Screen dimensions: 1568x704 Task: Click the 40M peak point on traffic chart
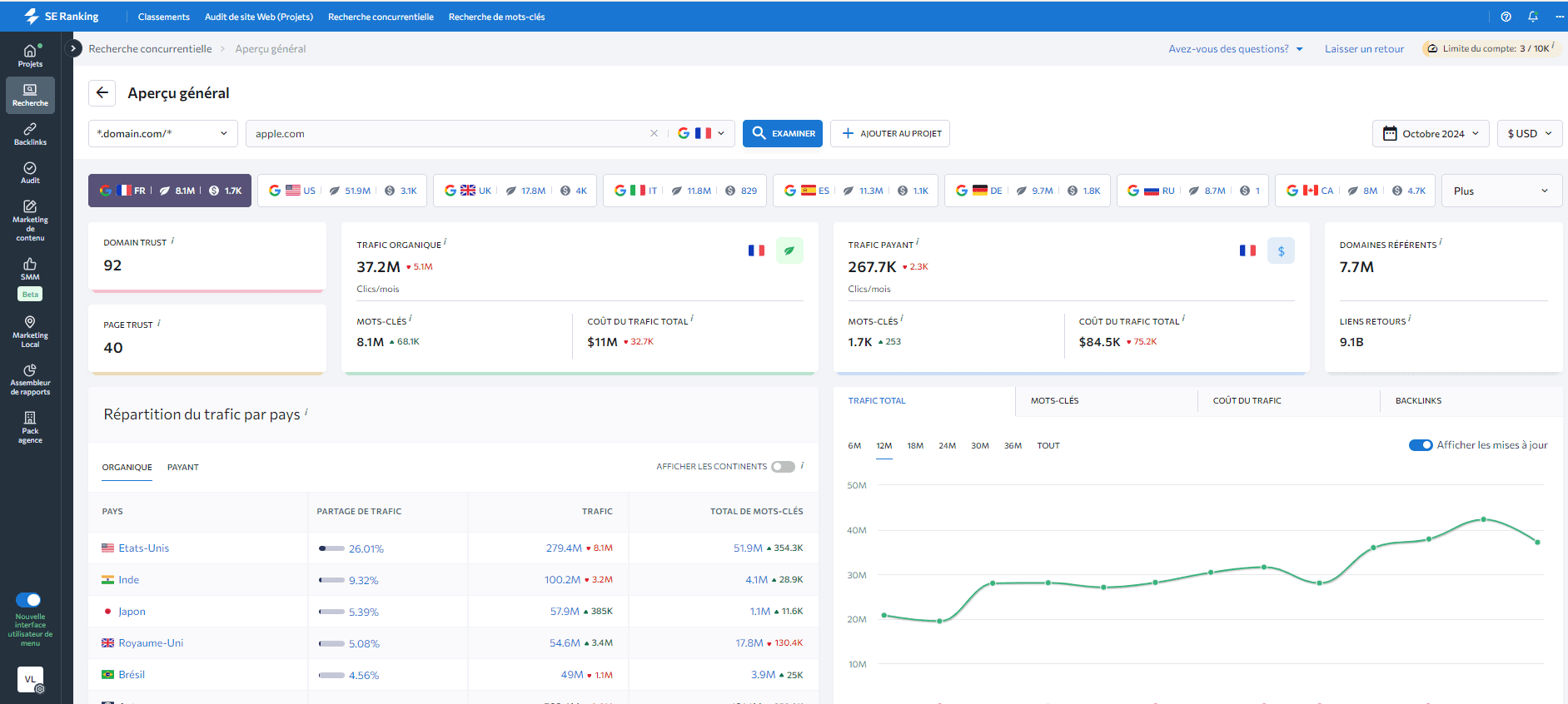pyautogui.click(x=1483, y=519)
